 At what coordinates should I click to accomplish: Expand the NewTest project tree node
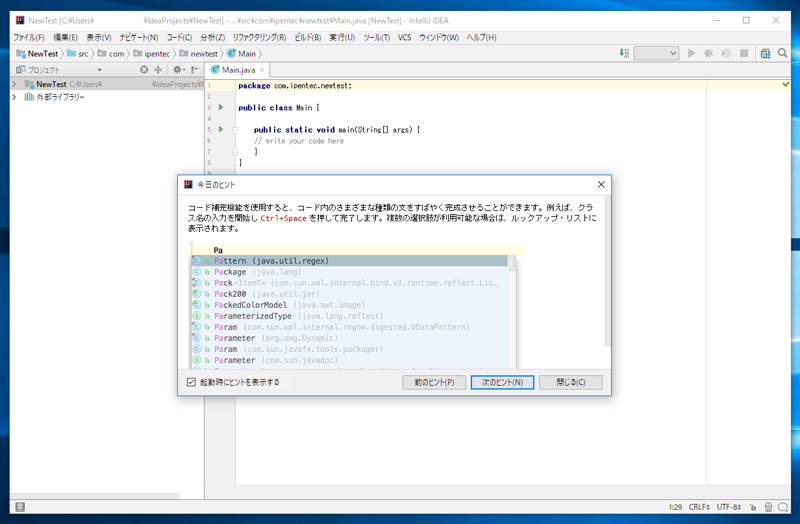point(14,84)
